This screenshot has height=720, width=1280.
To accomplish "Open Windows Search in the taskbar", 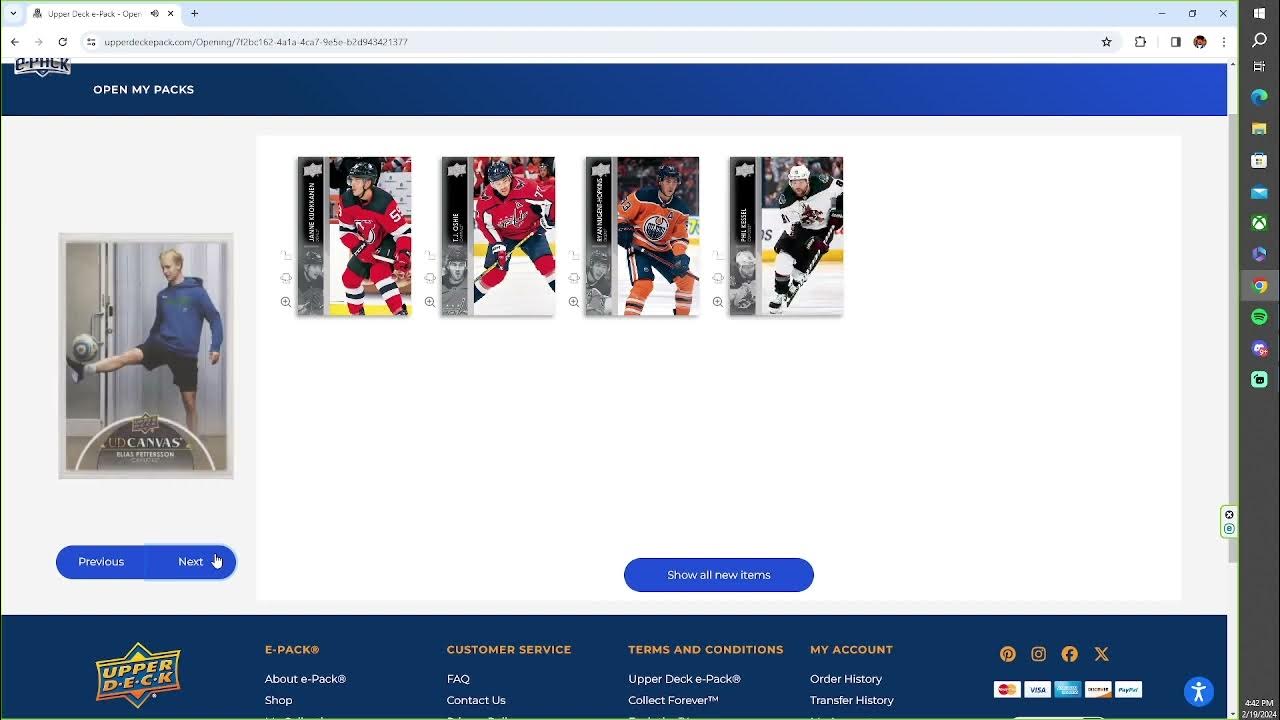I will pos(1259,40).
